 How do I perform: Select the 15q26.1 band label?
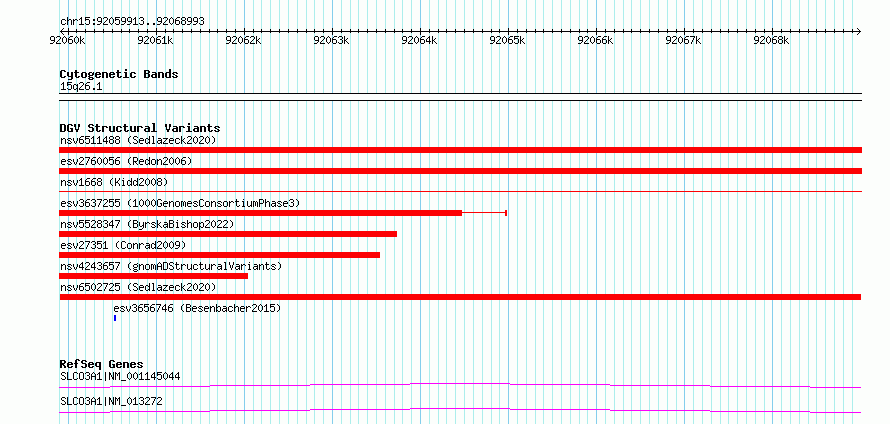coord(81,87)
